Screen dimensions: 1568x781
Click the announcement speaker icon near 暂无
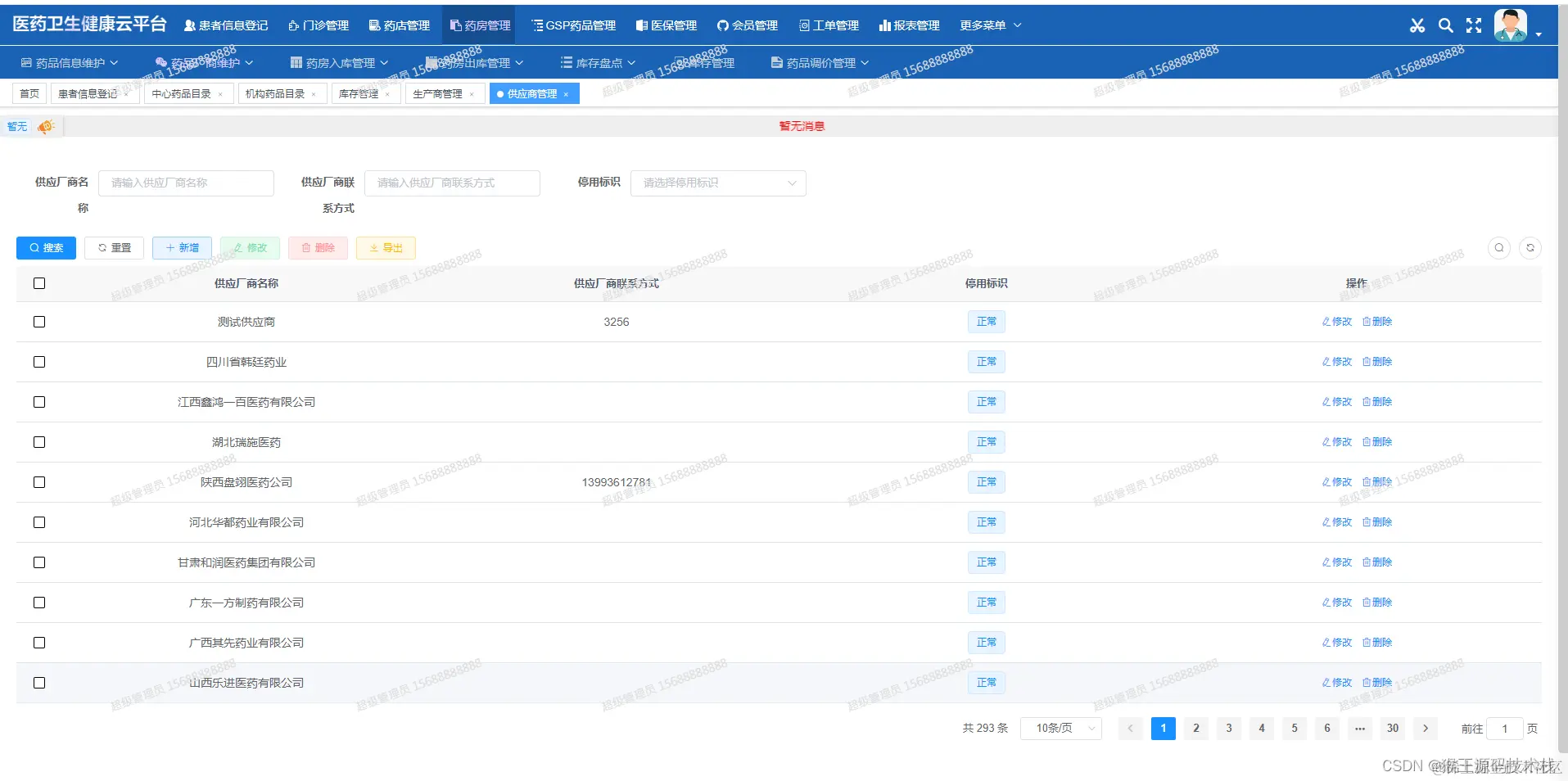(x=46, y=126)
